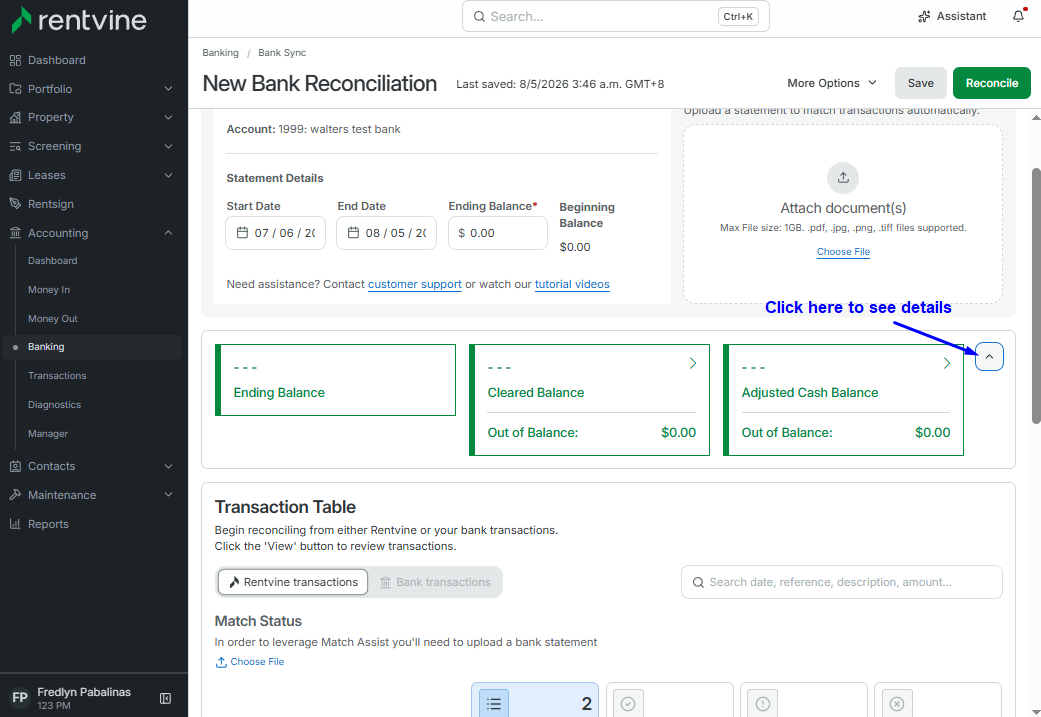Click the green Reconcile button
This screenshot has height=717, width=1041.
click(991, 83)
